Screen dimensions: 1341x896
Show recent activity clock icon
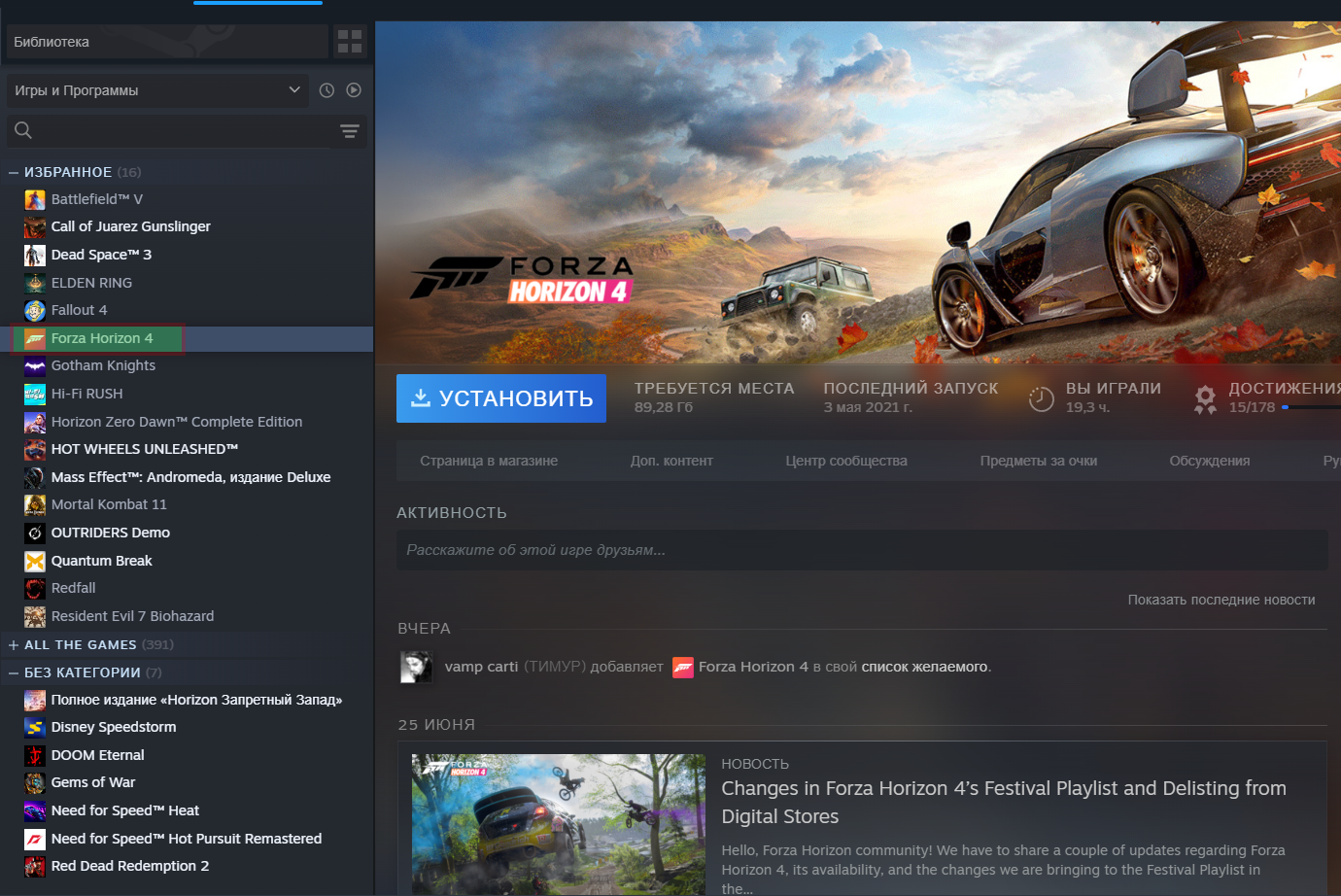(x=327, y=90)
